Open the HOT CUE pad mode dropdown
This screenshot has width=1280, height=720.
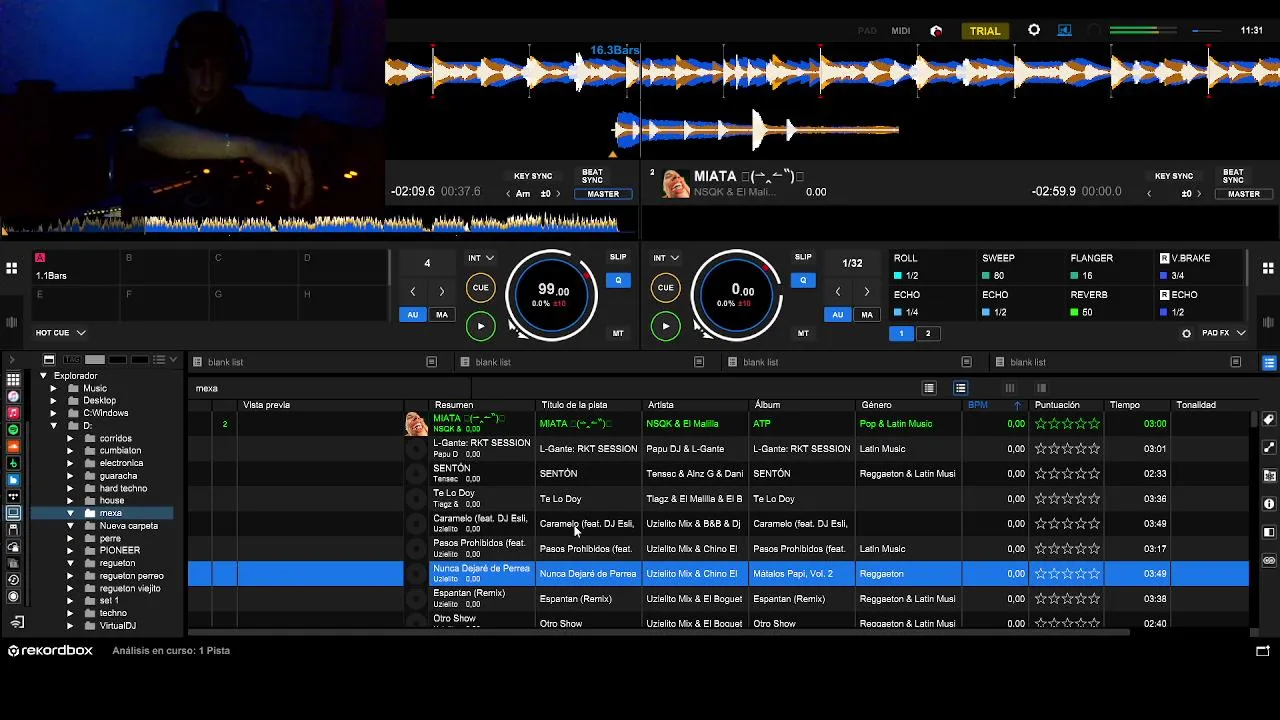(x=61, y=333)
